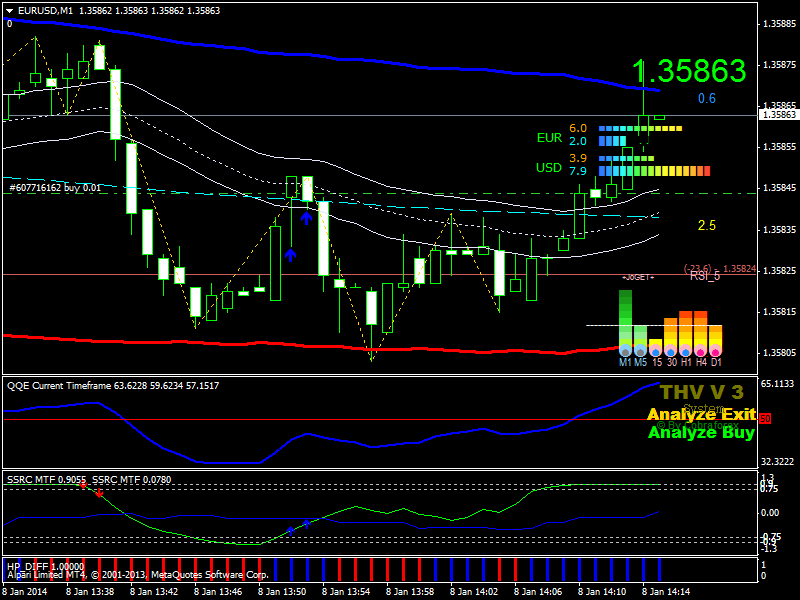This screenshot has height=600, width=800.
Task: Click the H4 timeframe label
Action: 701,362
